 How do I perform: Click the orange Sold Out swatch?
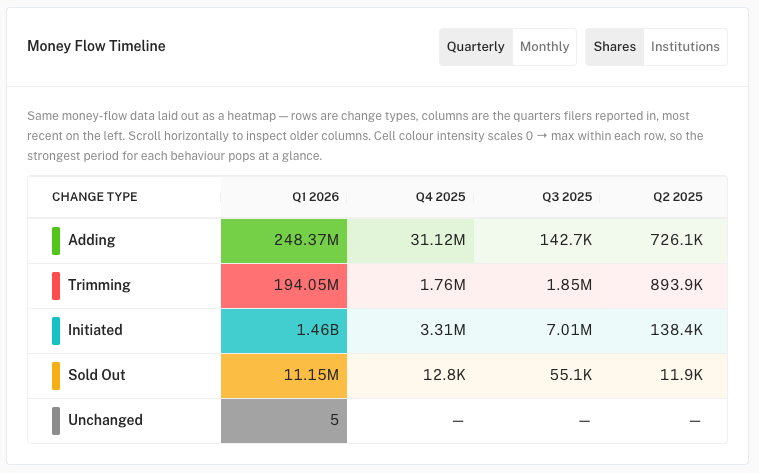tap(56, 376)
